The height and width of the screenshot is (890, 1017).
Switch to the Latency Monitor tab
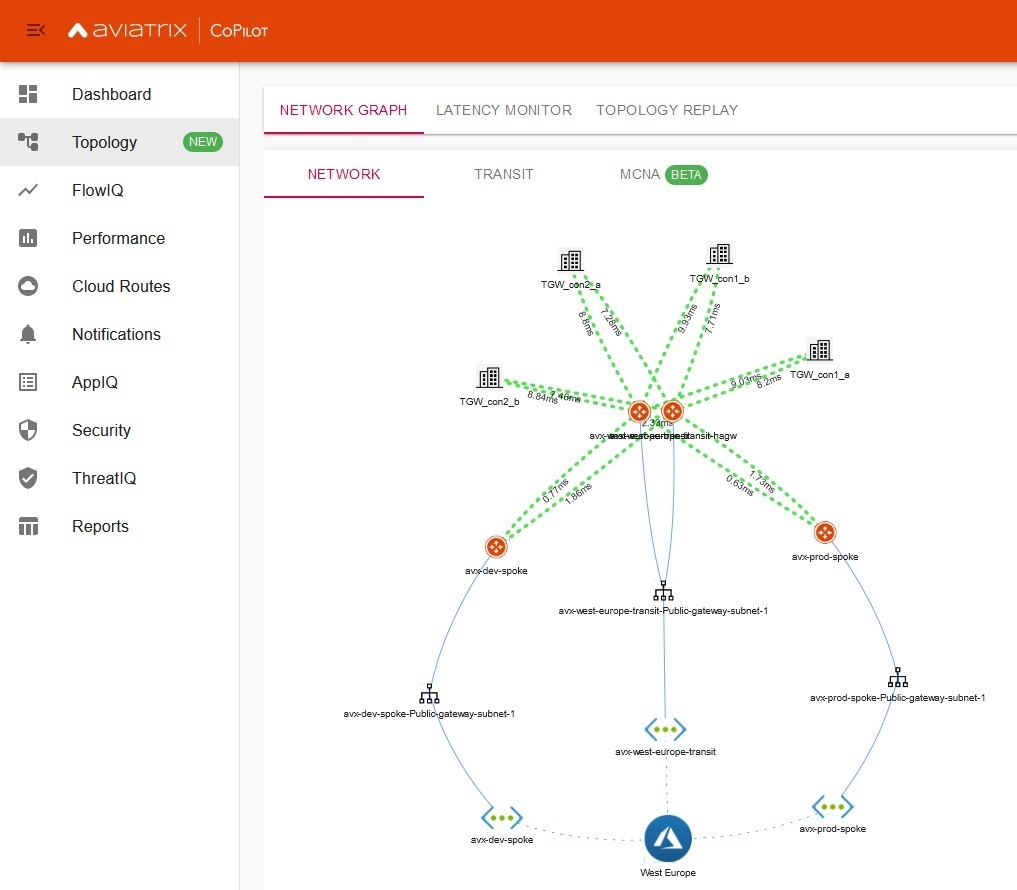(x=504, y=110)
